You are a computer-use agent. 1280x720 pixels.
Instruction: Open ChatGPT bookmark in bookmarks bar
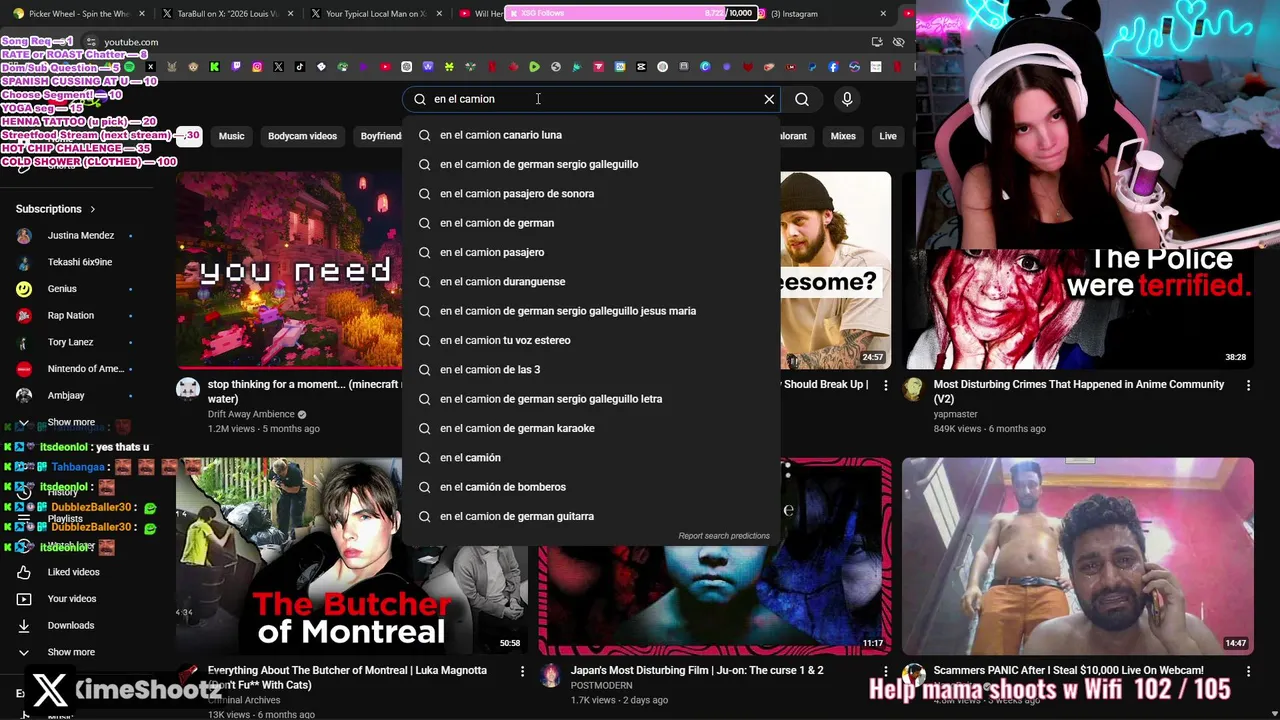(x=406, y=67)
